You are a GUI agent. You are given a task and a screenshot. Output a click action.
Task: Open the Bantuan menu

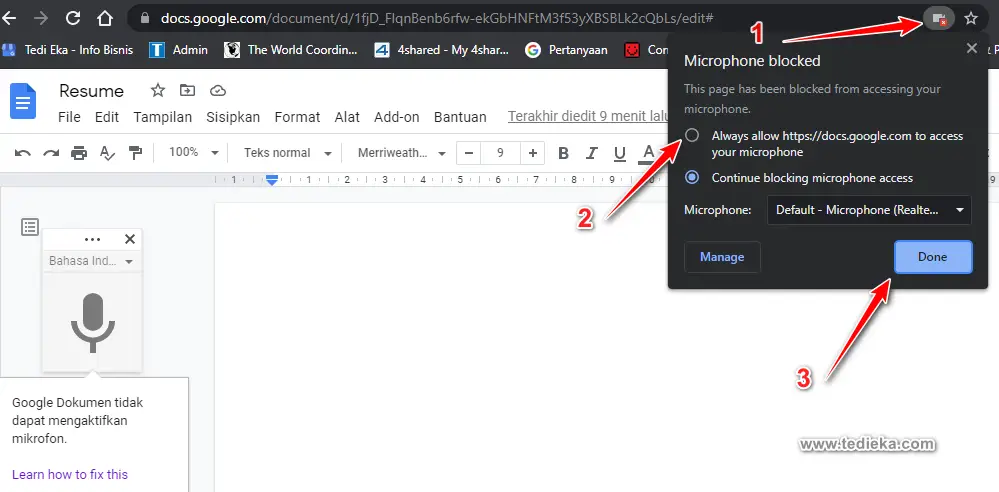(x=460, y=117)
